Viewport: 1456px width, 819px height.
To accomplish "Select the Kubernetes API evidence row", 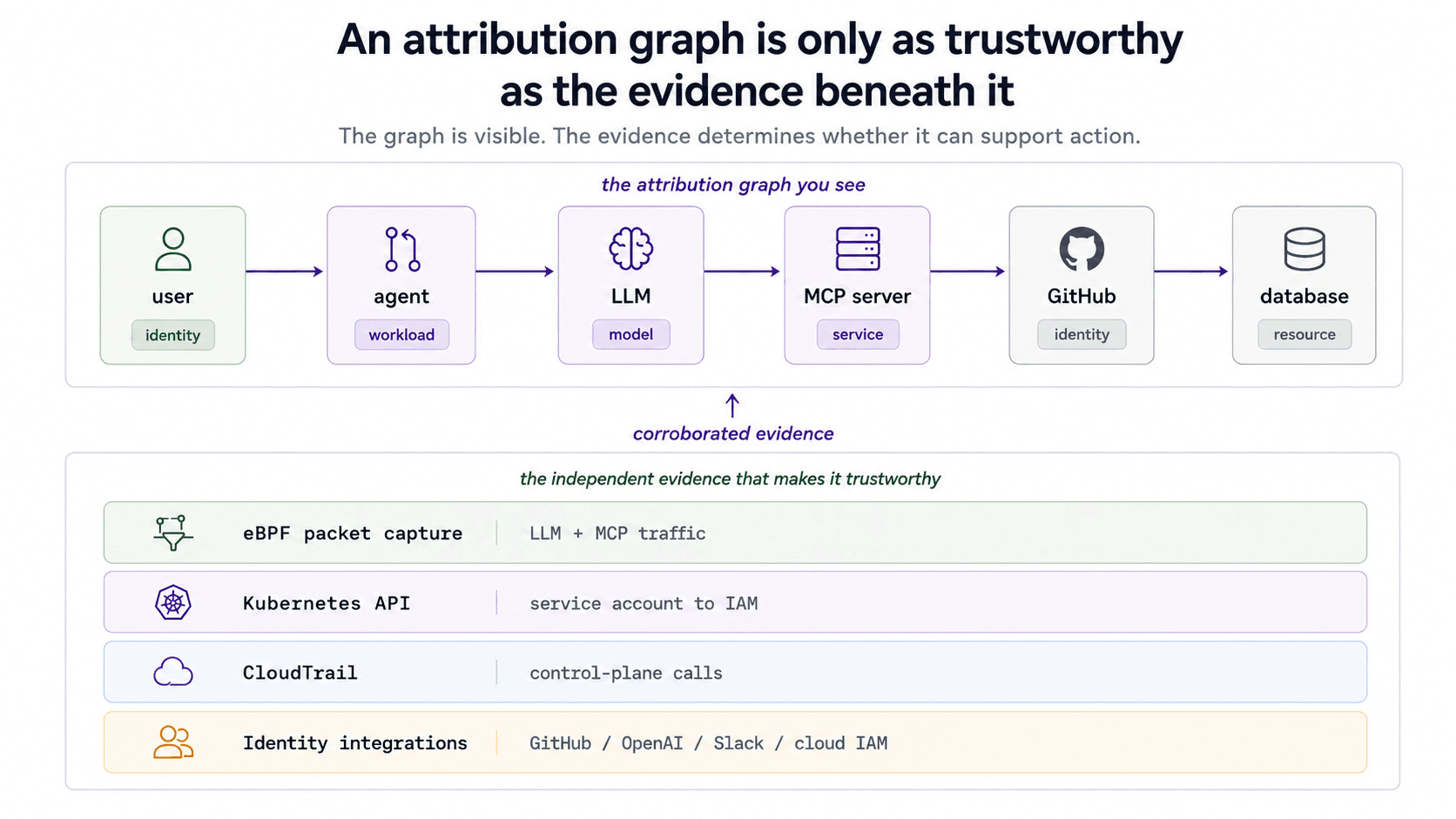I will tap(735, 602).
